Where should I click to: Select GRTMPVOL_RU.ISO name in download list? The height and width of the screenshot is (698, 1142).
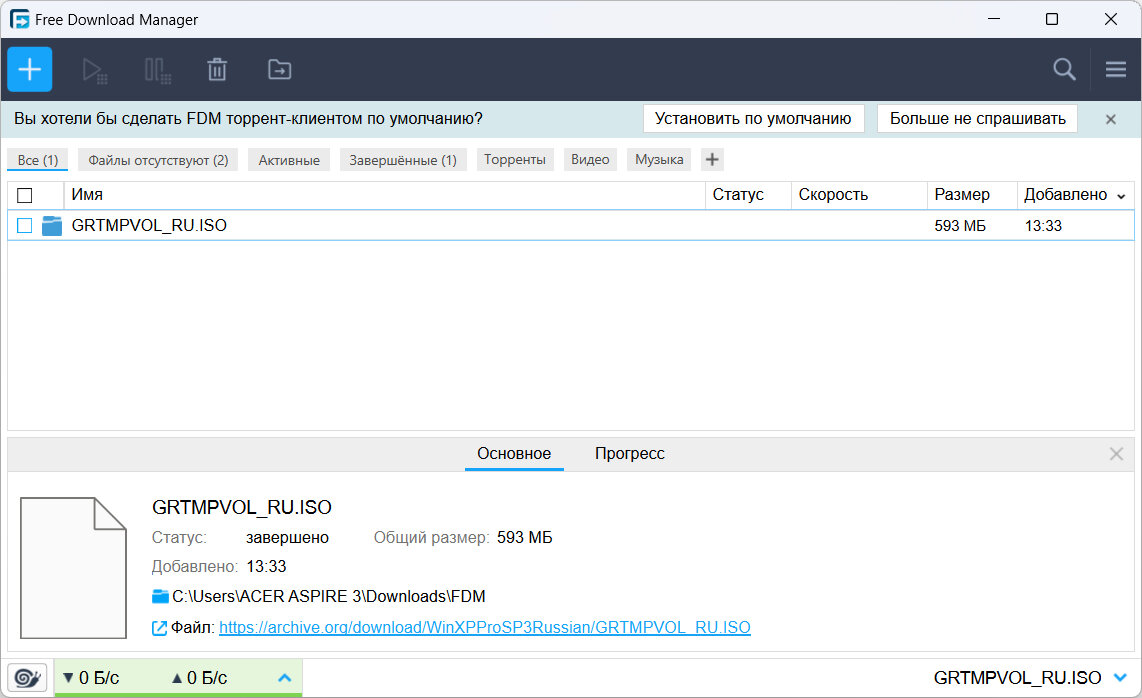click(x=149, y=226)
